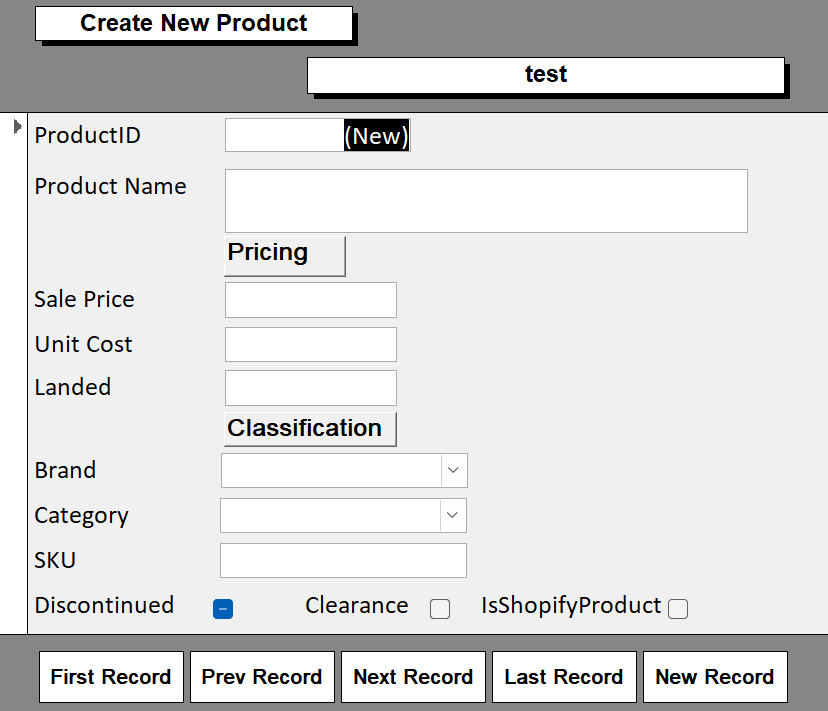Click the Prev Record navigation button
The height and width of the screenshot is (711, 828).
[x=262, y=676]
